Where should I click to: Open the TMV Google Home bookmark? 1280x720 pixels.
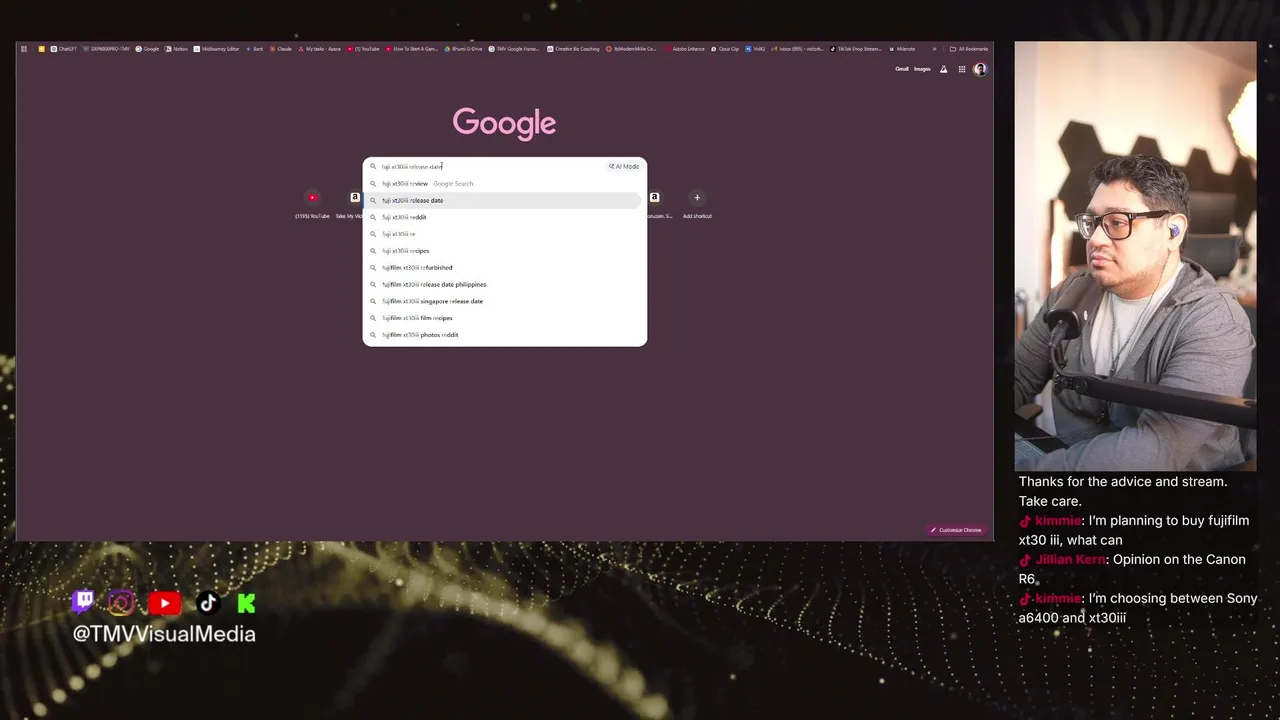coord(514,49)
